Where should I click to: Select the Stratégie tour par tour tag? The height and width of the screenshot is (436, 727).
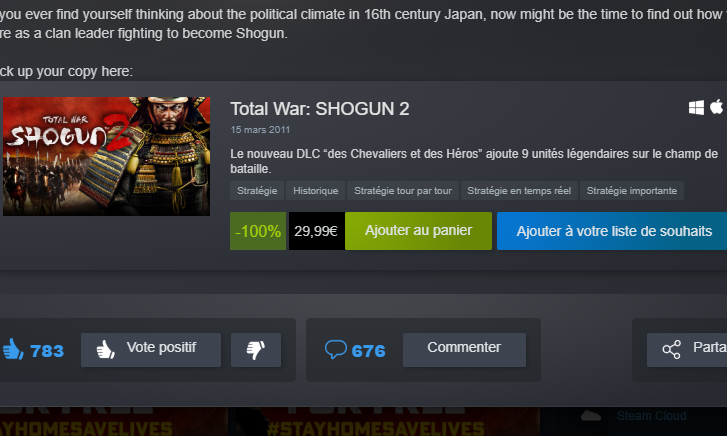pos(403,191)
